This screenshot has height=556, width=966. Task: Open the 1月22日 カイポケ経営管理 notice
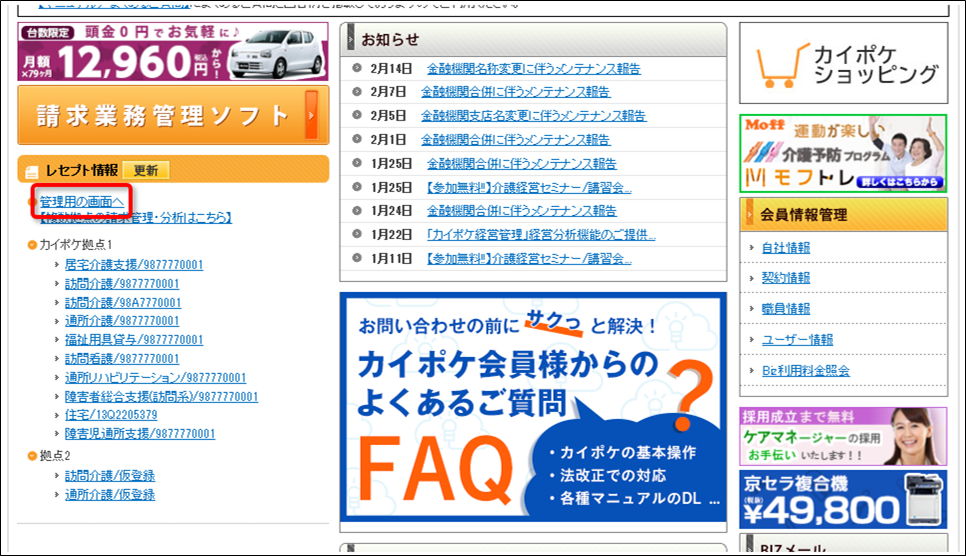541,235
